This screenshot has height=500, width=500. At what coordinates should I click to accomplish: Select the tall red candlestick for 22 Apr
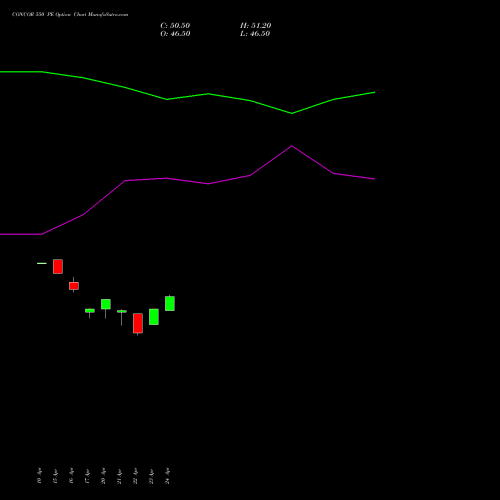click(138, 323)
